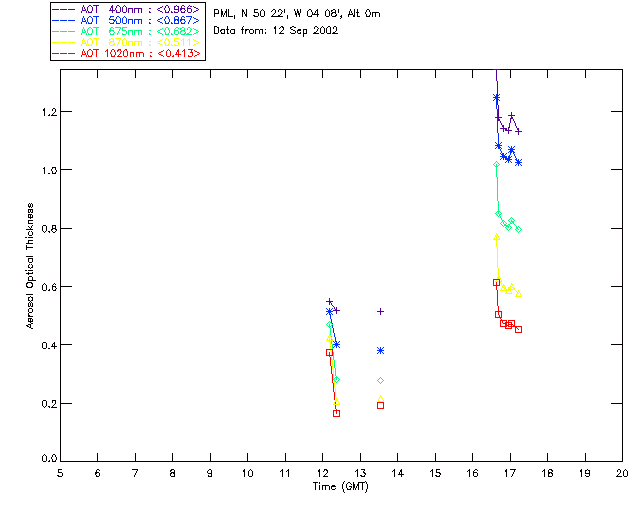Pick the x-axis tick label '18'
This screenshot has height=512, width=640.
point(548,474)
